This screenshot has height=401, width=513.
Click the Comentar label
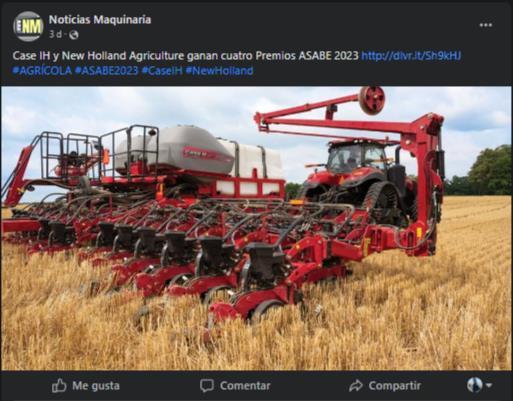pyautogui.click(x=245, y=386)
